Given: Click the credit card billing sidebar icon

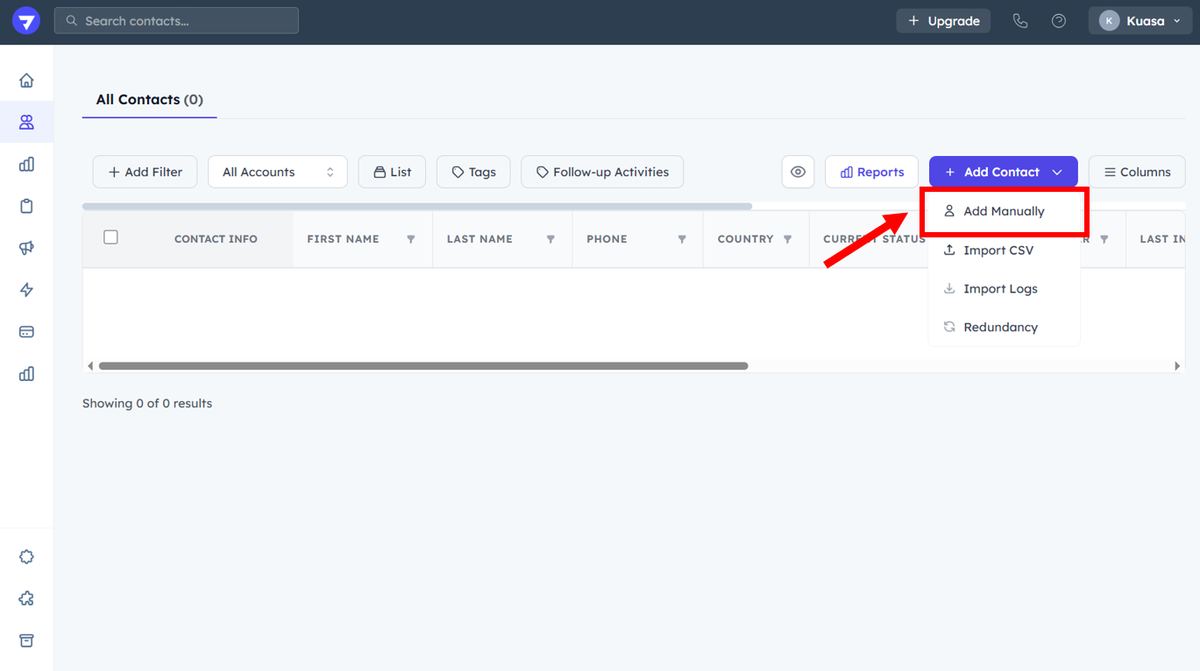Looking at the screenshot, I should [27, 332].
